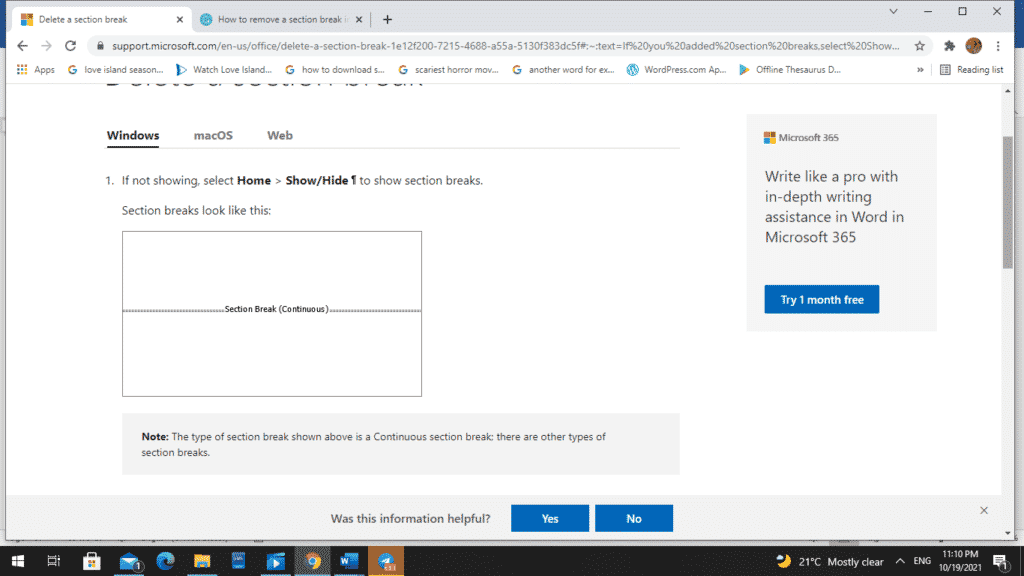1024x576 pixels.
Task: Switch to the macOS tab
Action: (x=213, y=135)
